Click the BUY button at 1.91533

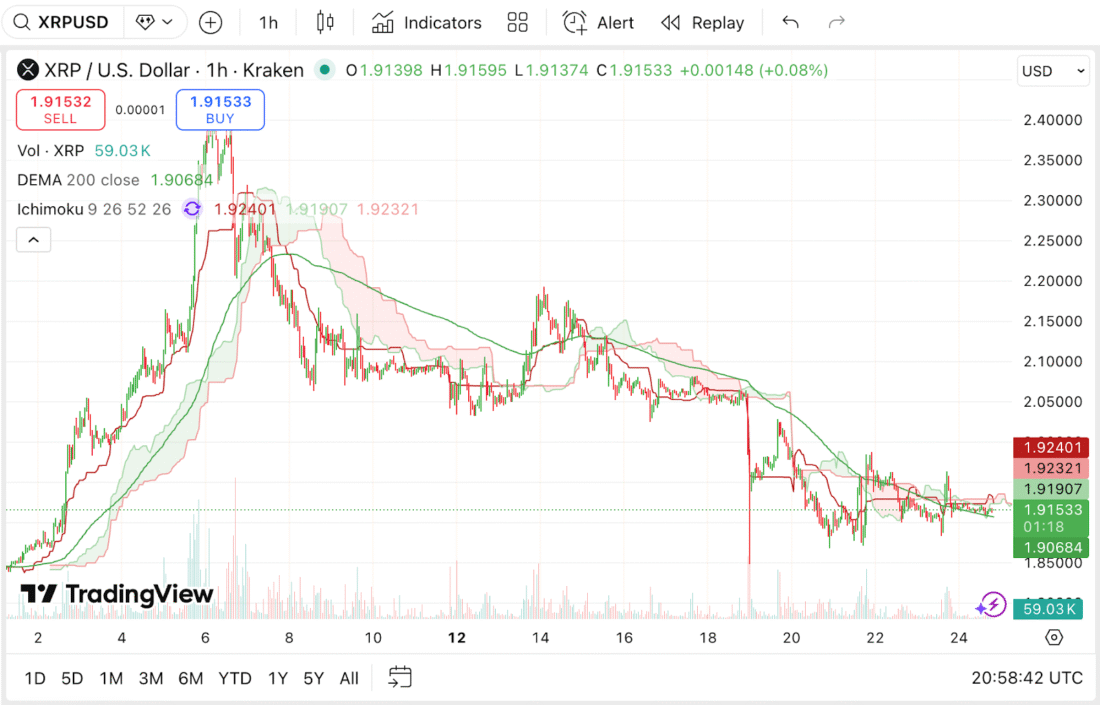click(x=220, y=110)
